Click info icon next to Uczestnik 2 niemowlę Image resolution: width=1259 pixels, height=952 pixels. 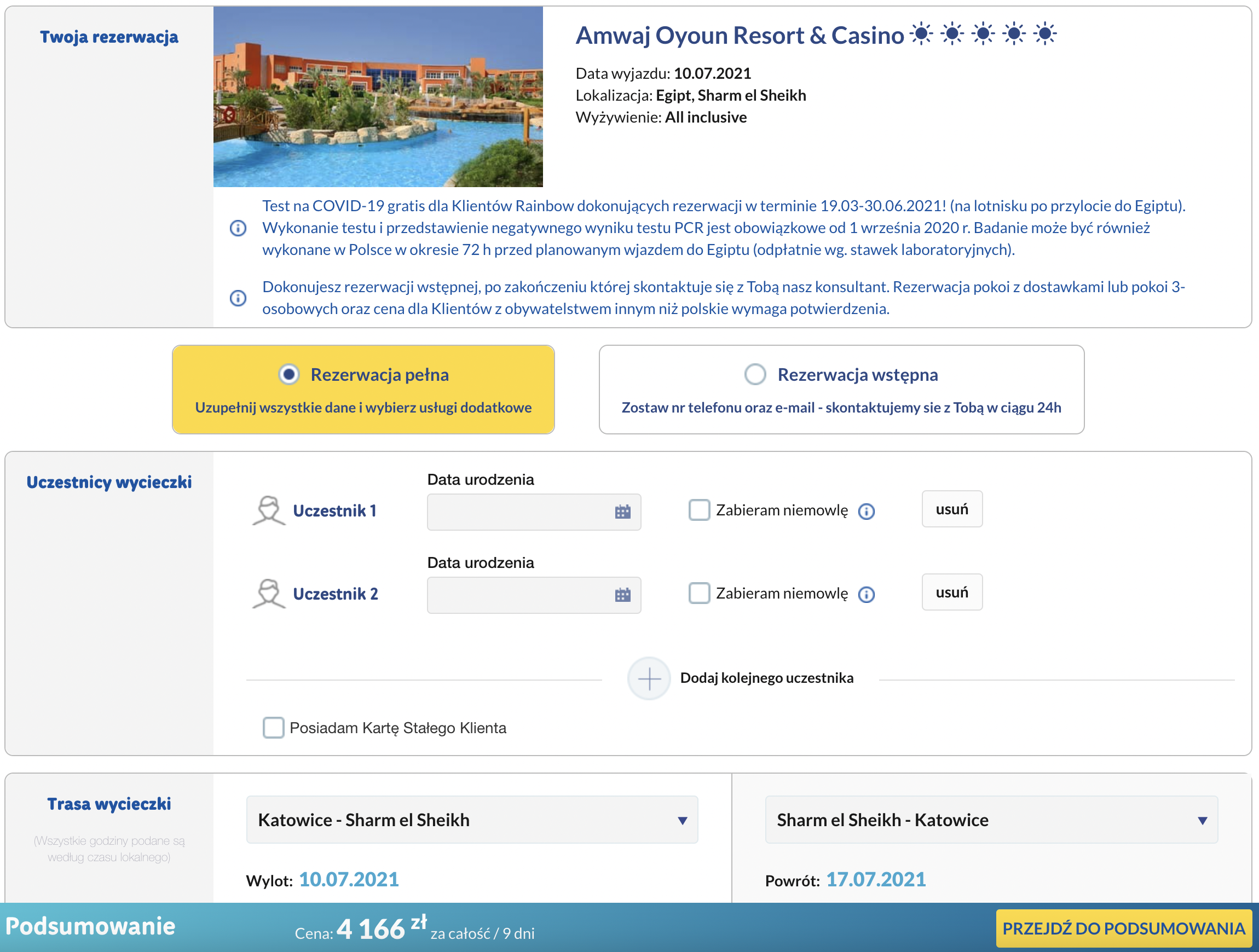point(867,594)
